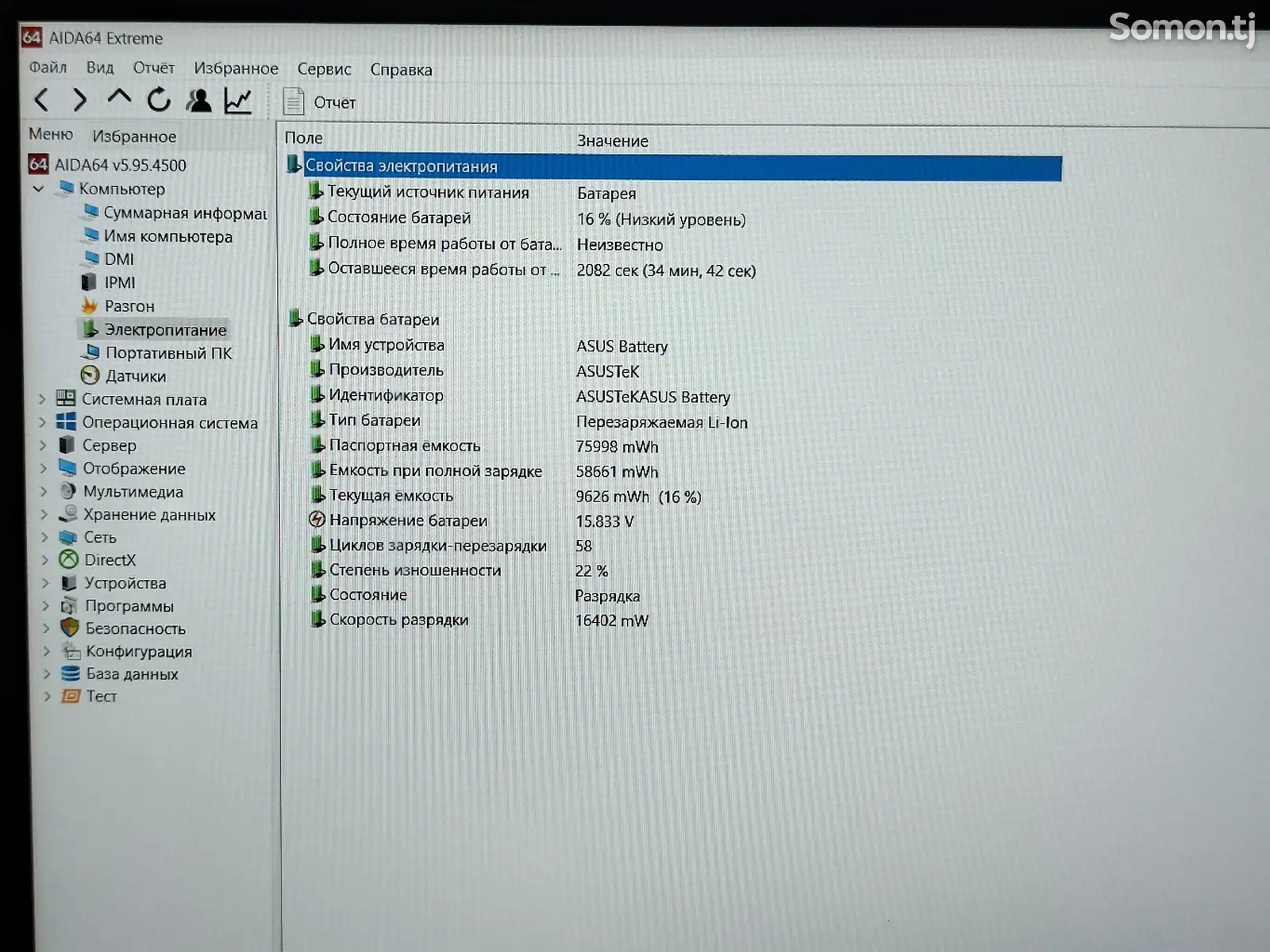Select the Разгон flame icon
The height and width of the screenshot is (952, 1270).
click(x=89, y=305)
